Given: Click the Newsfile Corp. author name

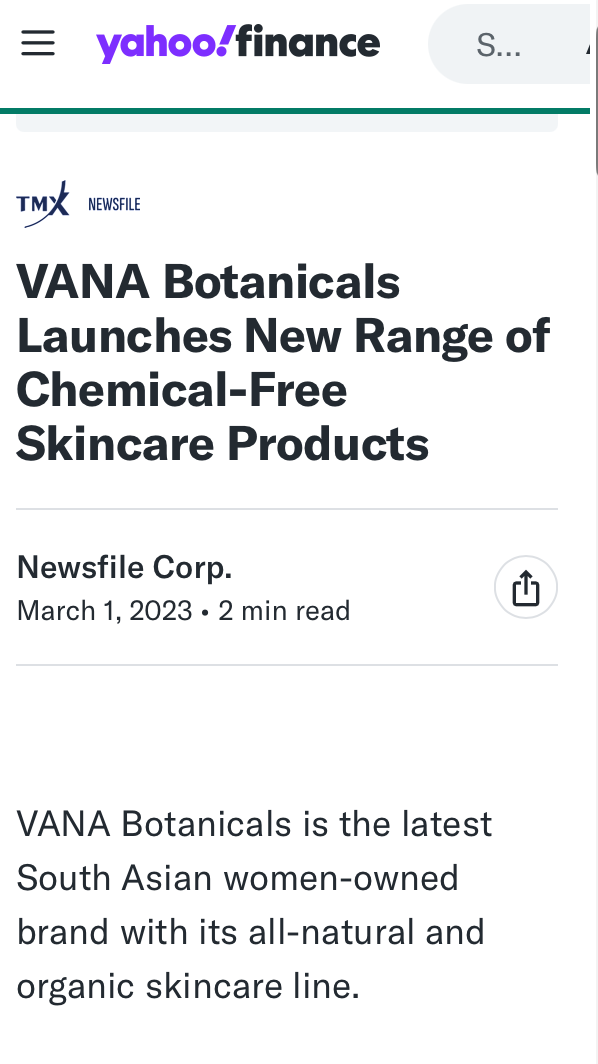Looking at the screenshot, I should (124, 567).
